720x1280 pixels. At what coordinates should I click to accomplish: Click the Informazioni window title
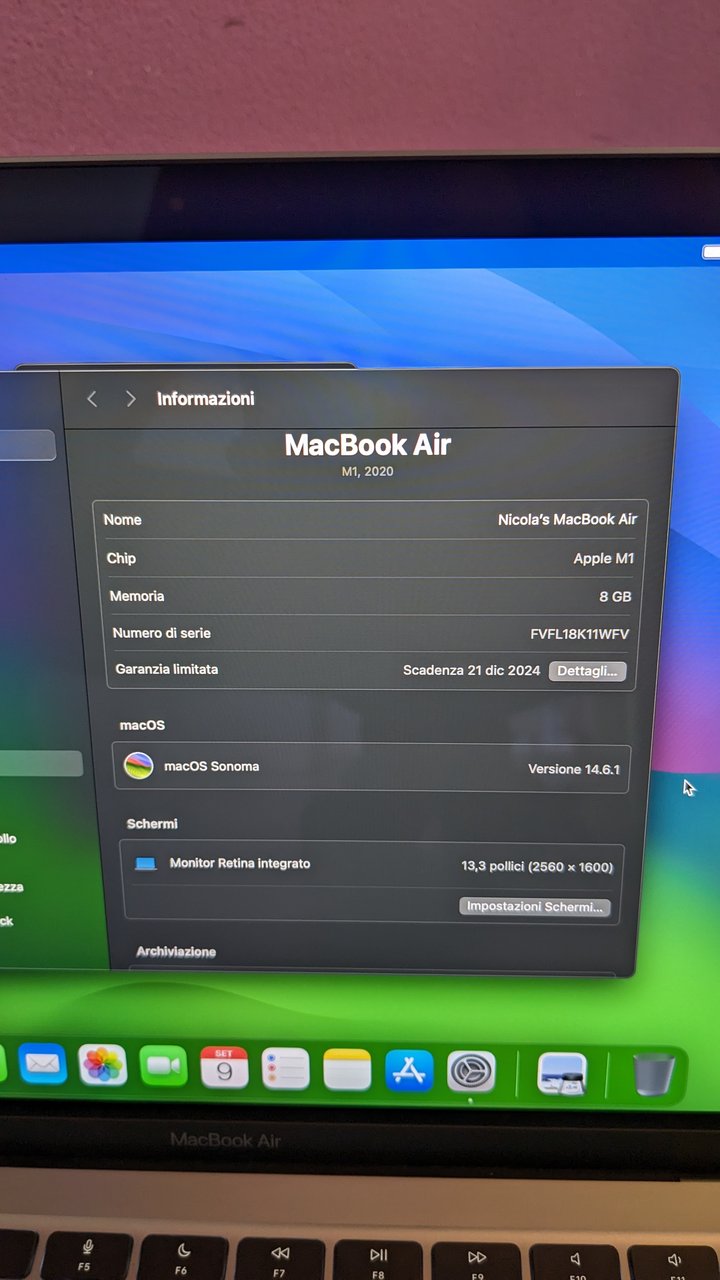pos(206,399)
